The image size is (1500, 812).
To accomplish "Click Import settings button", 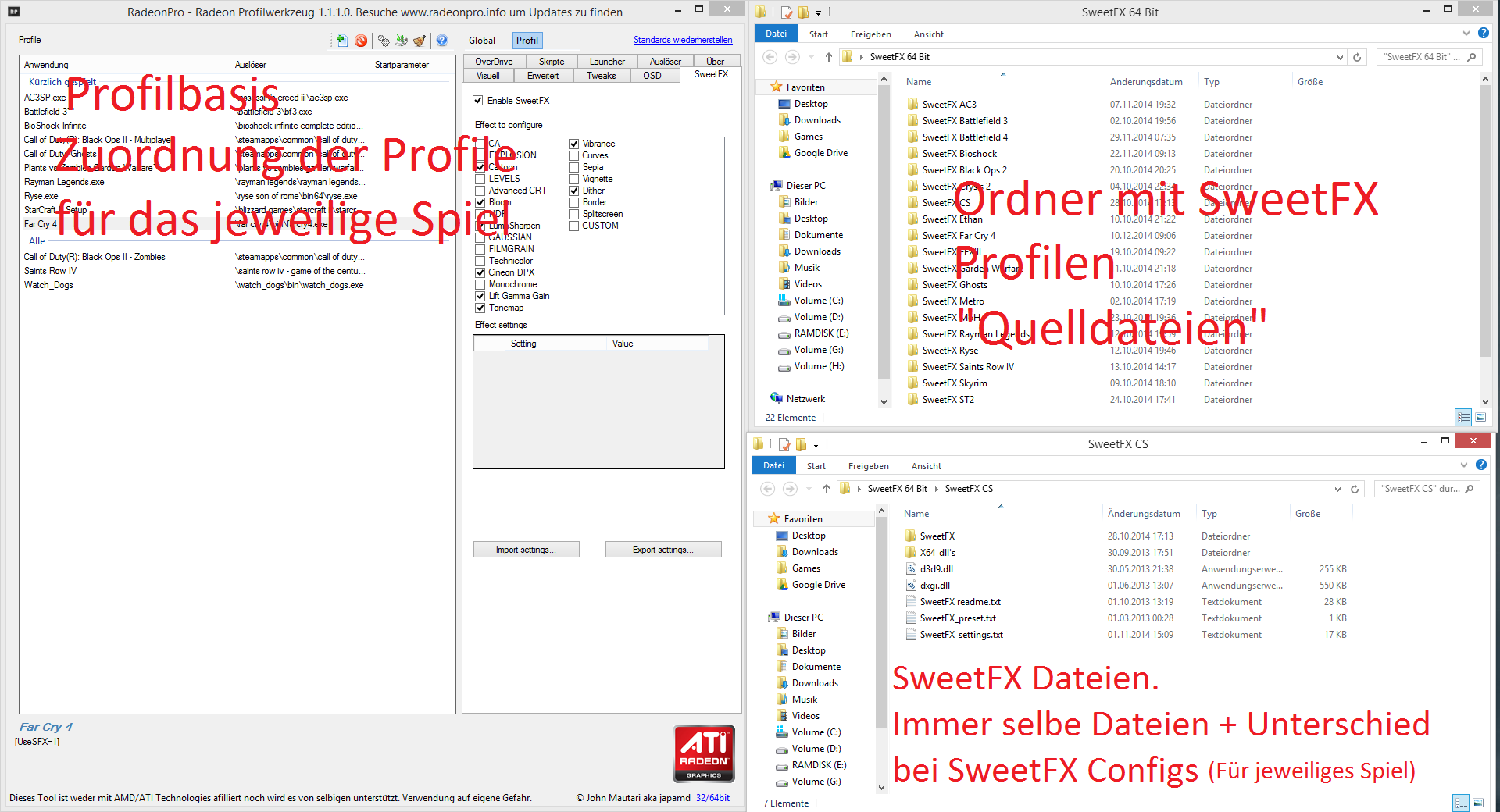I will tap(526, 550).
